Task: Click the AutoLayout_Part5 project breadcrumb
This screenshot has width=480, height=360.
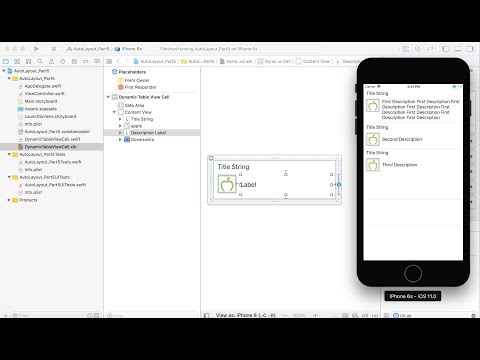Action: coord(154,61)
